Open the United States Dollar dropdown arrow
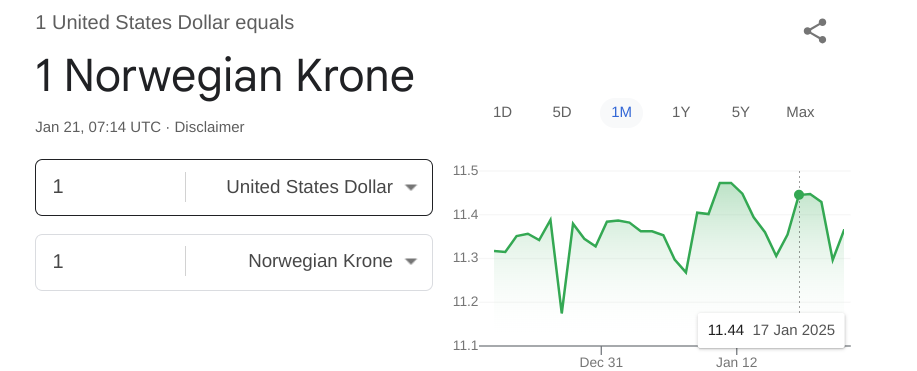This screenshot has height=371, width=917. click(x=411, y=187)
